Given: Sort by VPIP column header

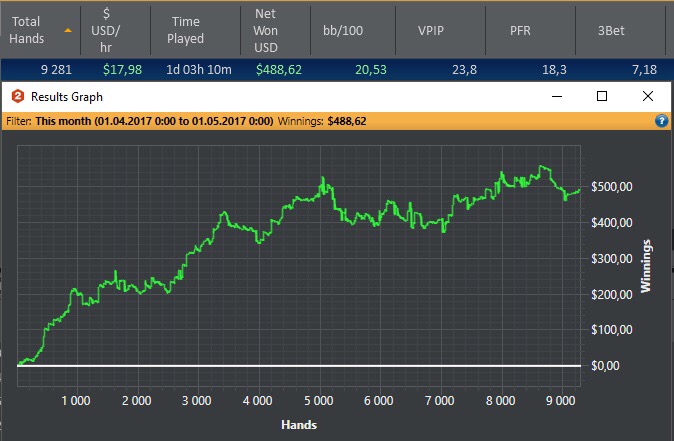Looking at the screenshot, I should [x=441, y=30].
